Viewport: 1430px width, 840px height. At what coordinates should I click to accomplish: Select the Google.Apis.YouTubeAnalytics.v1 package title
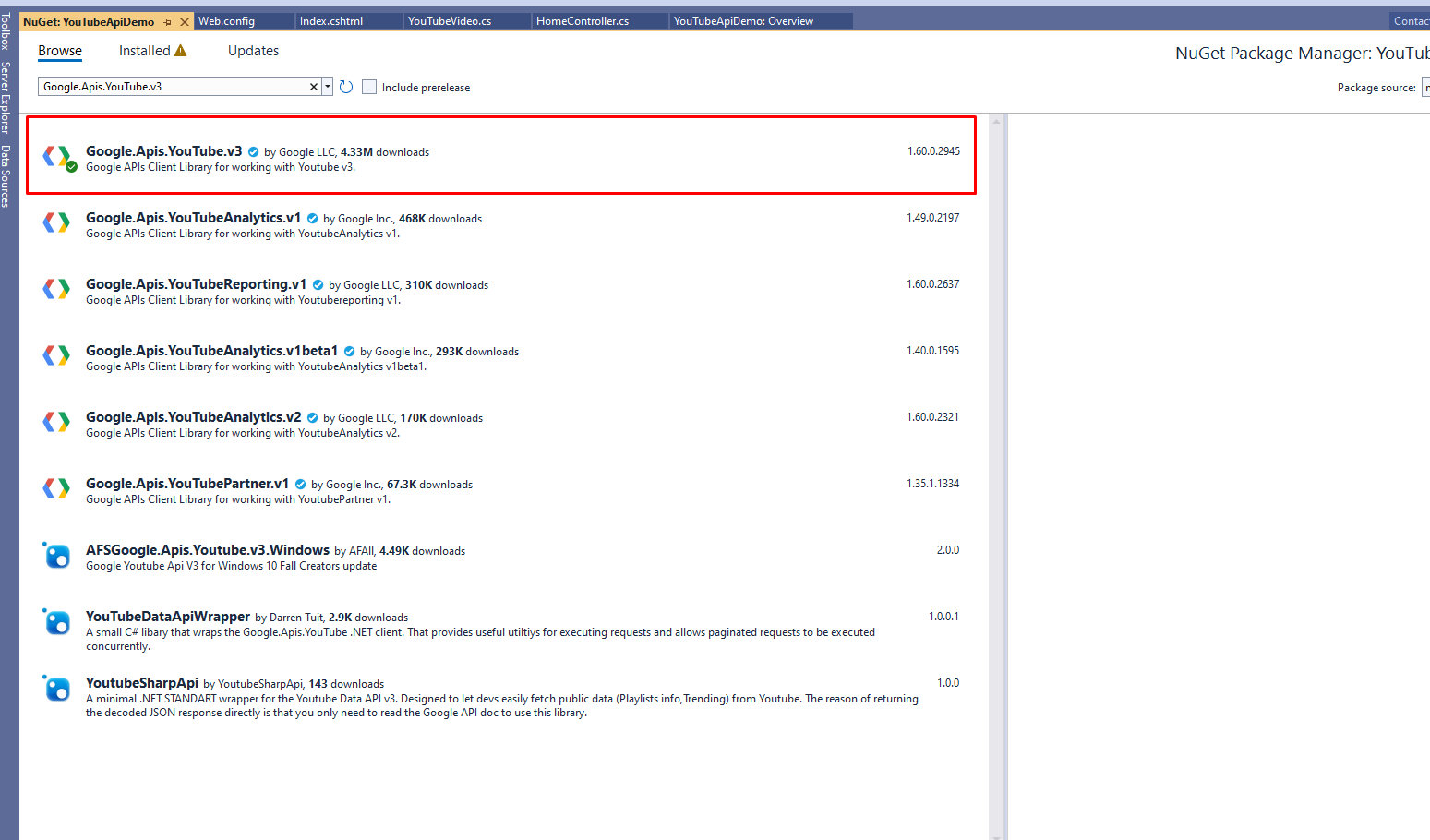(x=194, y=218)
